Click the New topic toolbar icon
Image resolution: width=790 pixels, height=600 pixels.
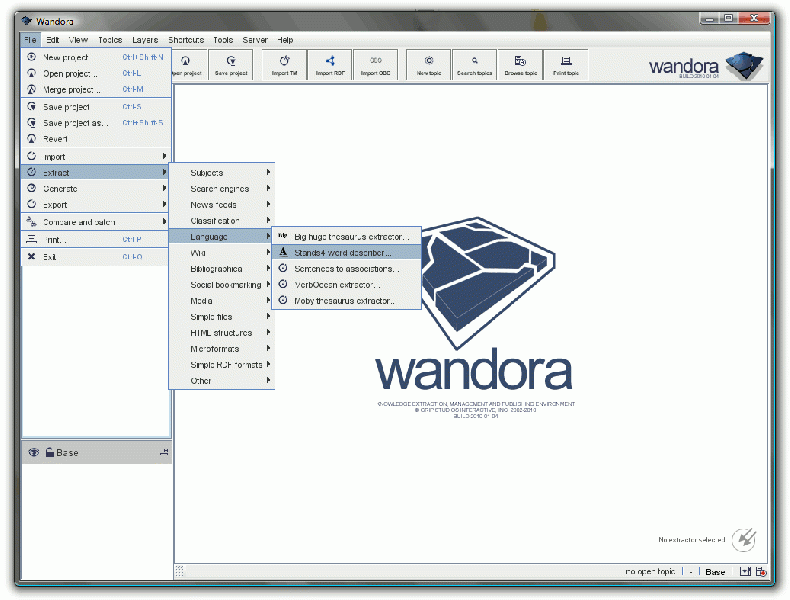429,64
